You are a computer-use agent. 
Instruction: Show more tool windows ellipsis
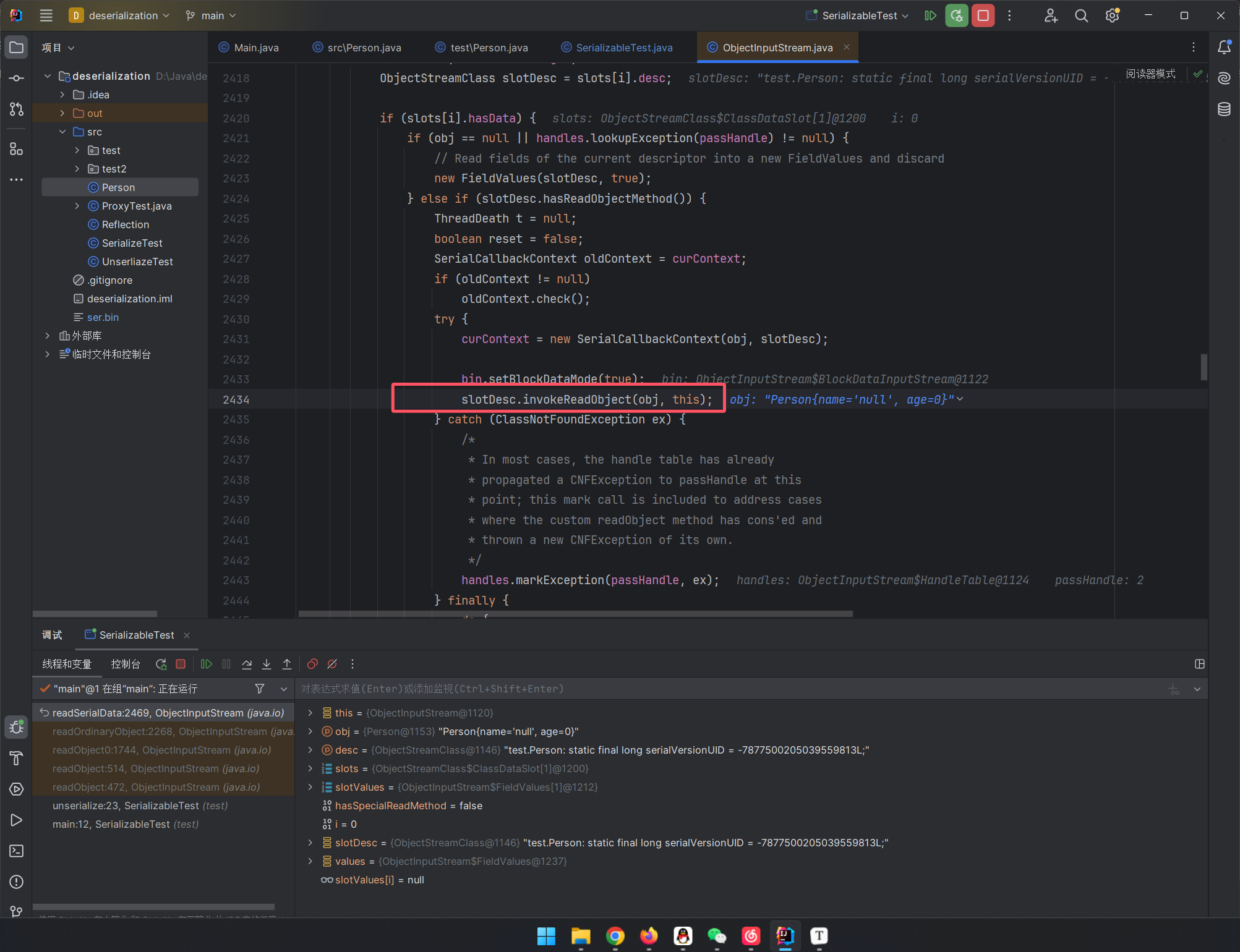(x=17, y=180)
